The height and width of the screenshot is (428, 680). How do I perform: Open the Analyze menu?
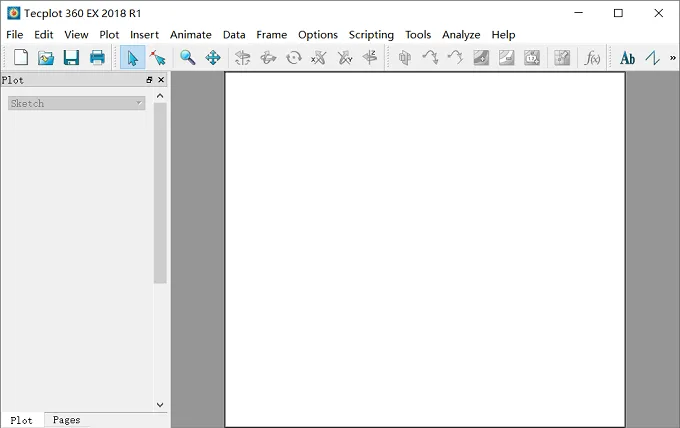click(x=461, y=35)
